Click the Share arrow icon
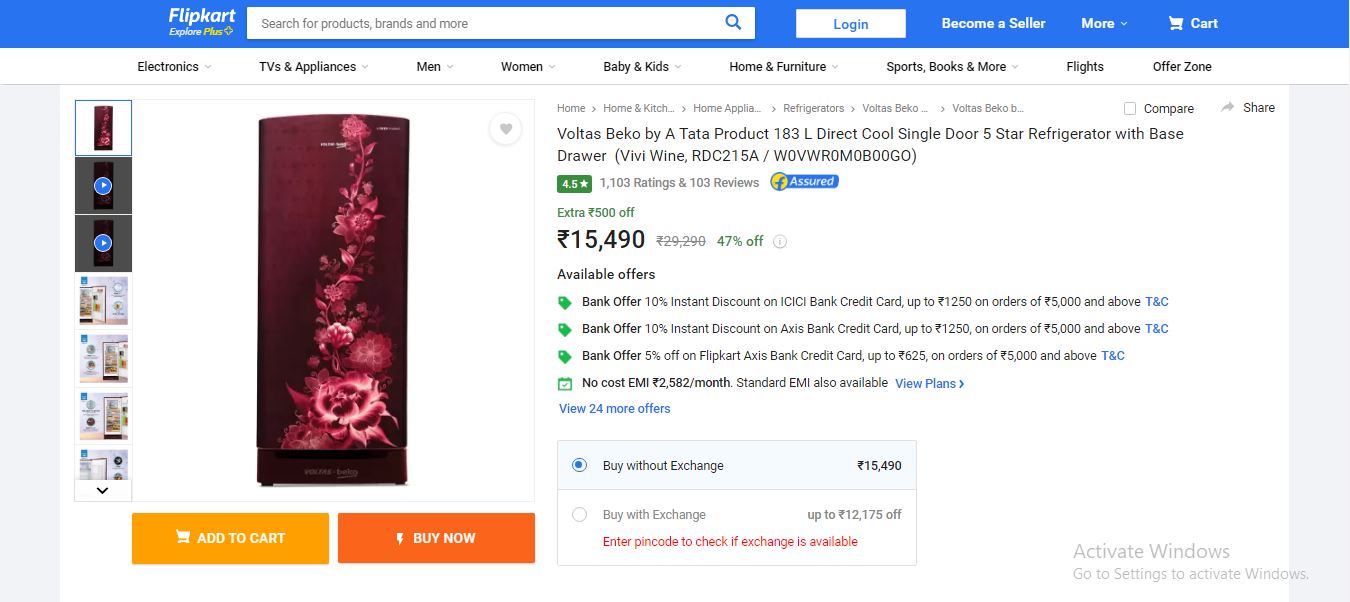 click(x=1227, y=107)
